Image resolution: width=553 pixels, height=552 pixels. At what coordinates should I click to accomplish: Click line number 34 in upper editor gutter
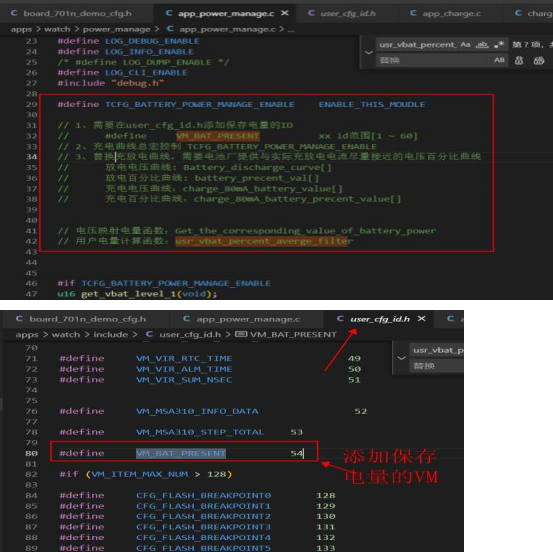click(x=31, y=157)
